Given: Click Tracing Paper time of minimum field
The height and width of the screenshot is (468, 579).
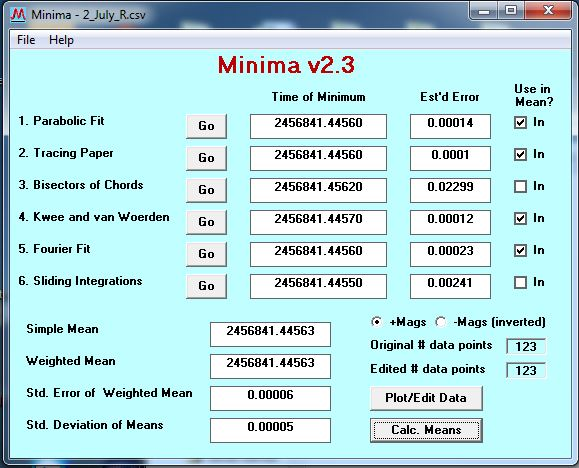Looking at the screenshot, I should coord(318,158).
